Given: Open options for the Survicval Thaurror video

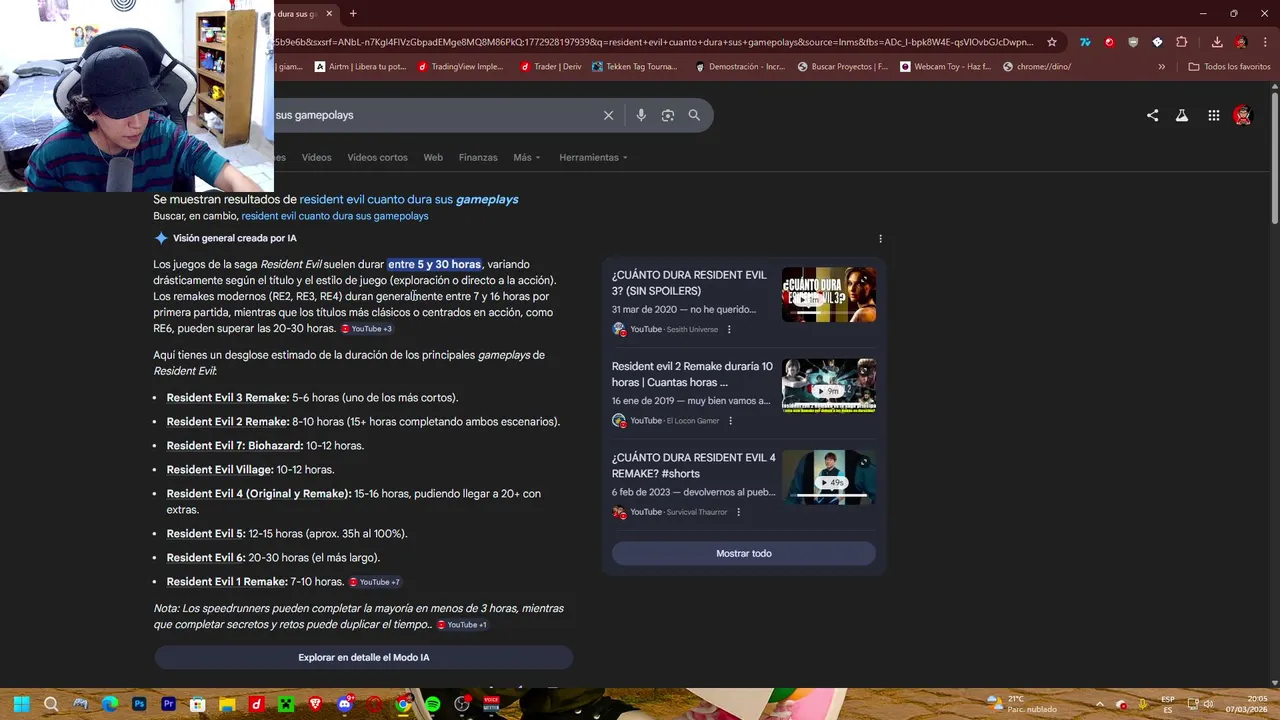Looking at the screenshot, I should click(x=738, y=512).
